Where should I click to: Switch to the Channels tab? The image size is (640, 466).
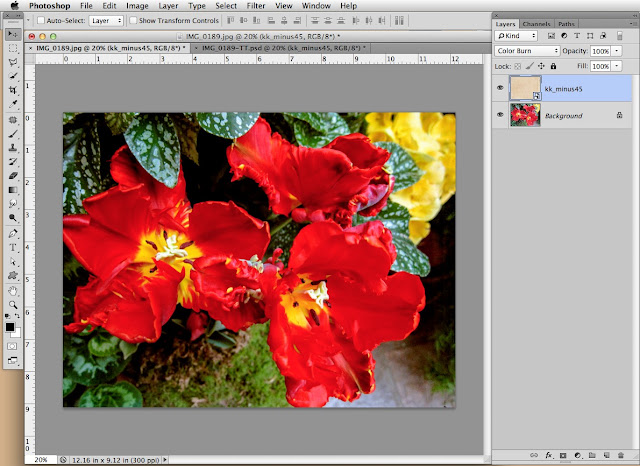536,24
